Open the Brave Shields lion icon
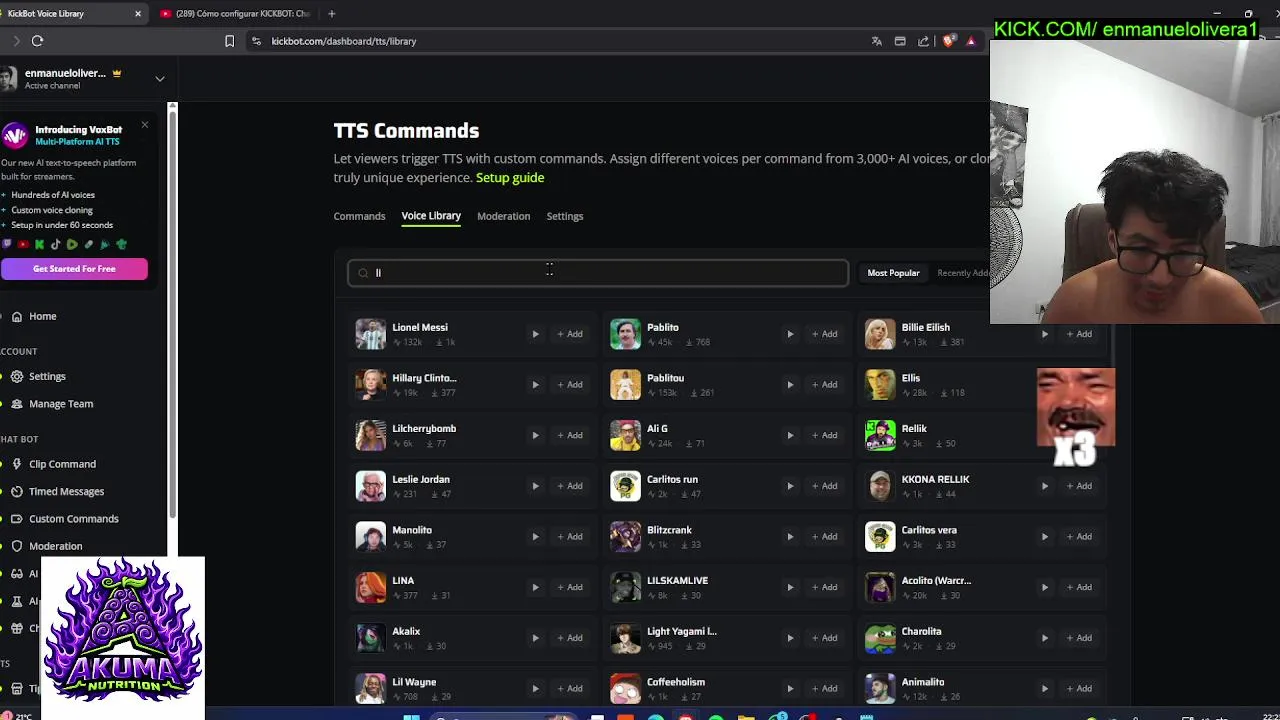 click(948, 41)
